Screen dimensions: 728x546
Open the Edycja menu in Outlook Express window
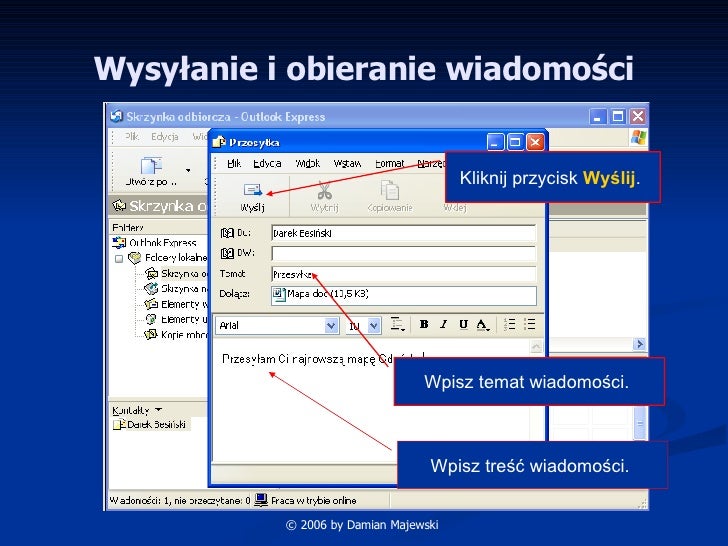click(x=165, y=136)
